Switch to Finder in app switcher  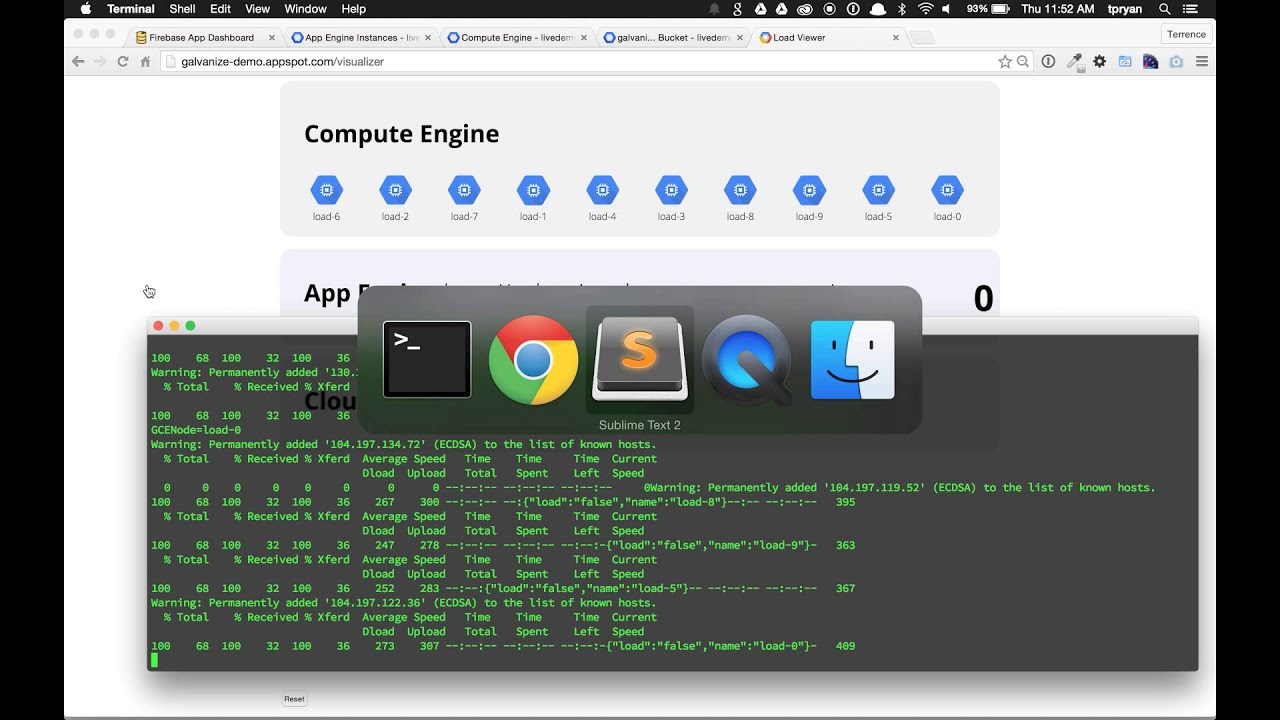852,360
